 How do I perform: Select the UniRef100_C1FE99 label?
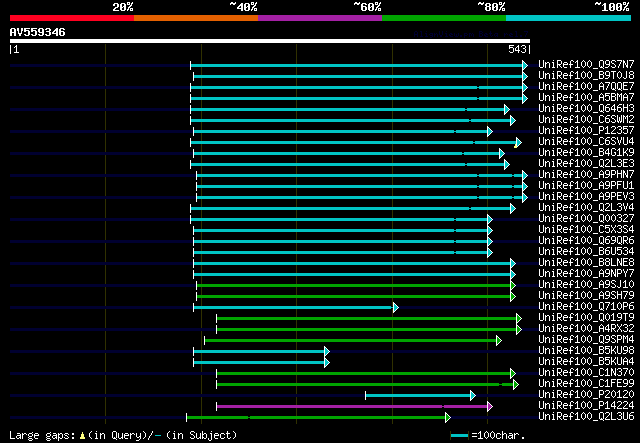point(586,384)
